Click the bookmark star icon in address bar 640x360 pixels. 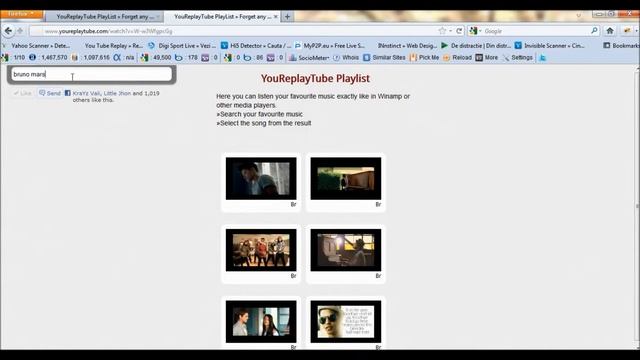click(x=442, y=31)
